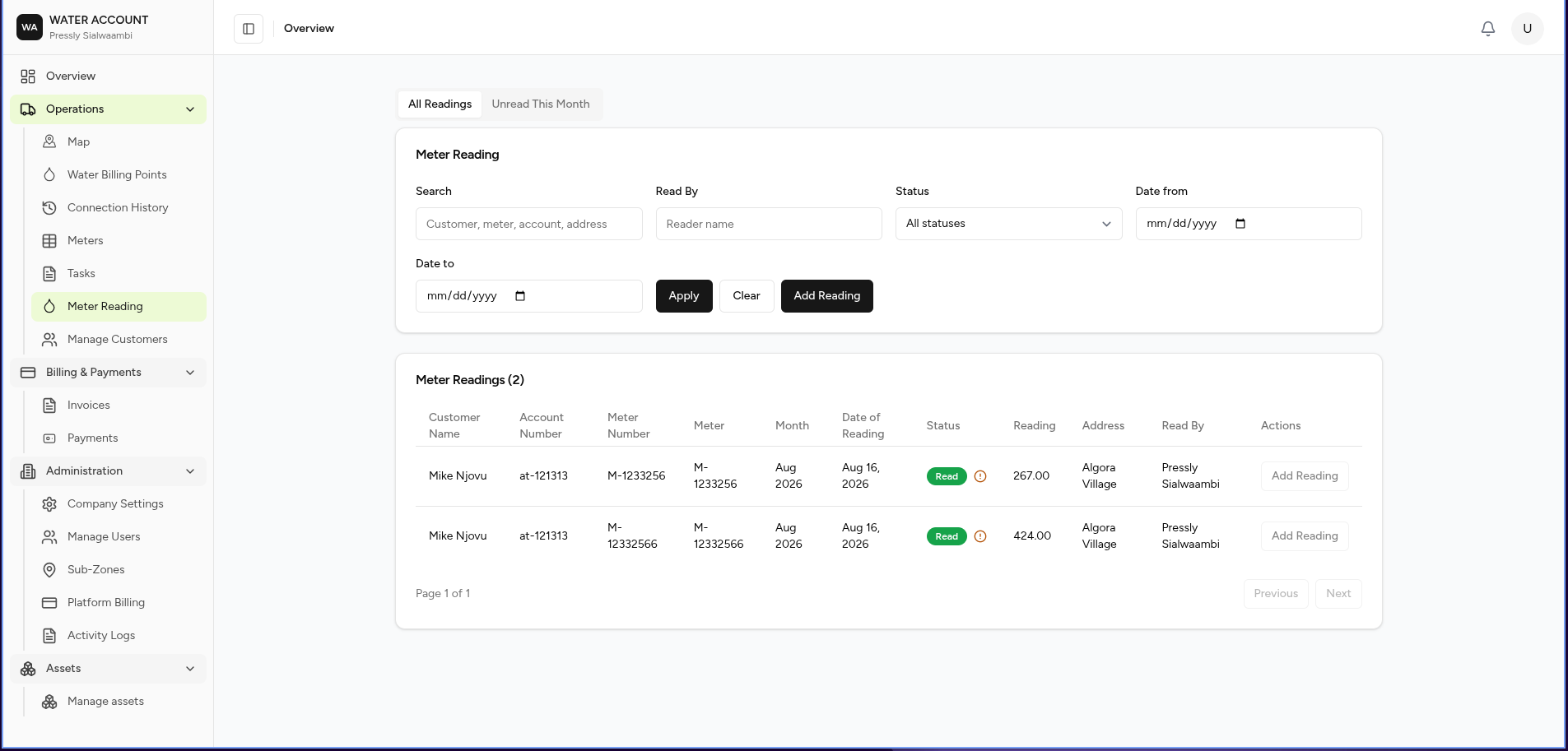This screenshot has height=751, width=1568.
Task: Click Add Reading for meter M-1233256
Action: (x=1305, y=476)
